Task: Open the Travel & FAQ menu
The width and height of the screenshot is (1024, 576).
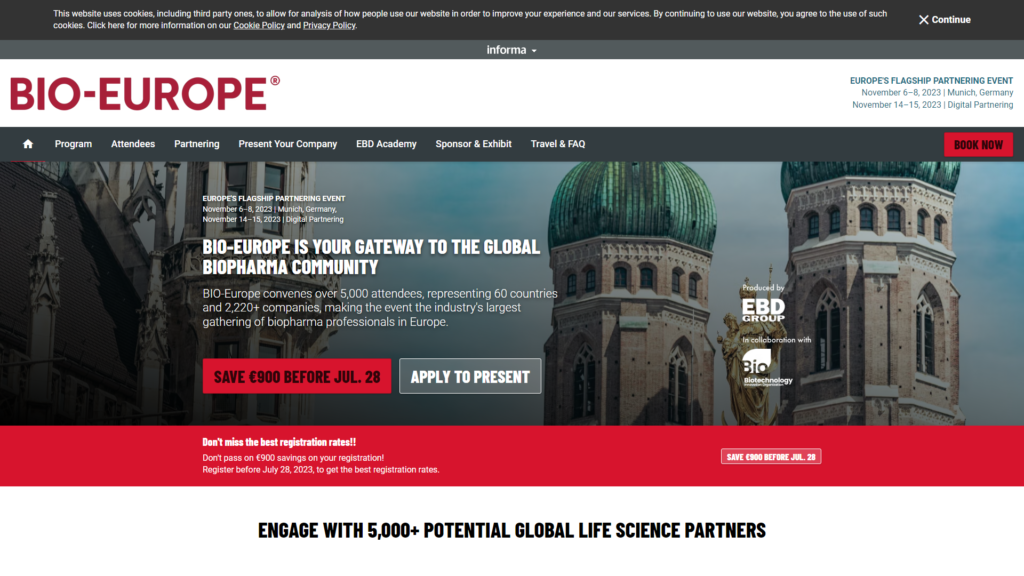Action: tap(558, 144)
